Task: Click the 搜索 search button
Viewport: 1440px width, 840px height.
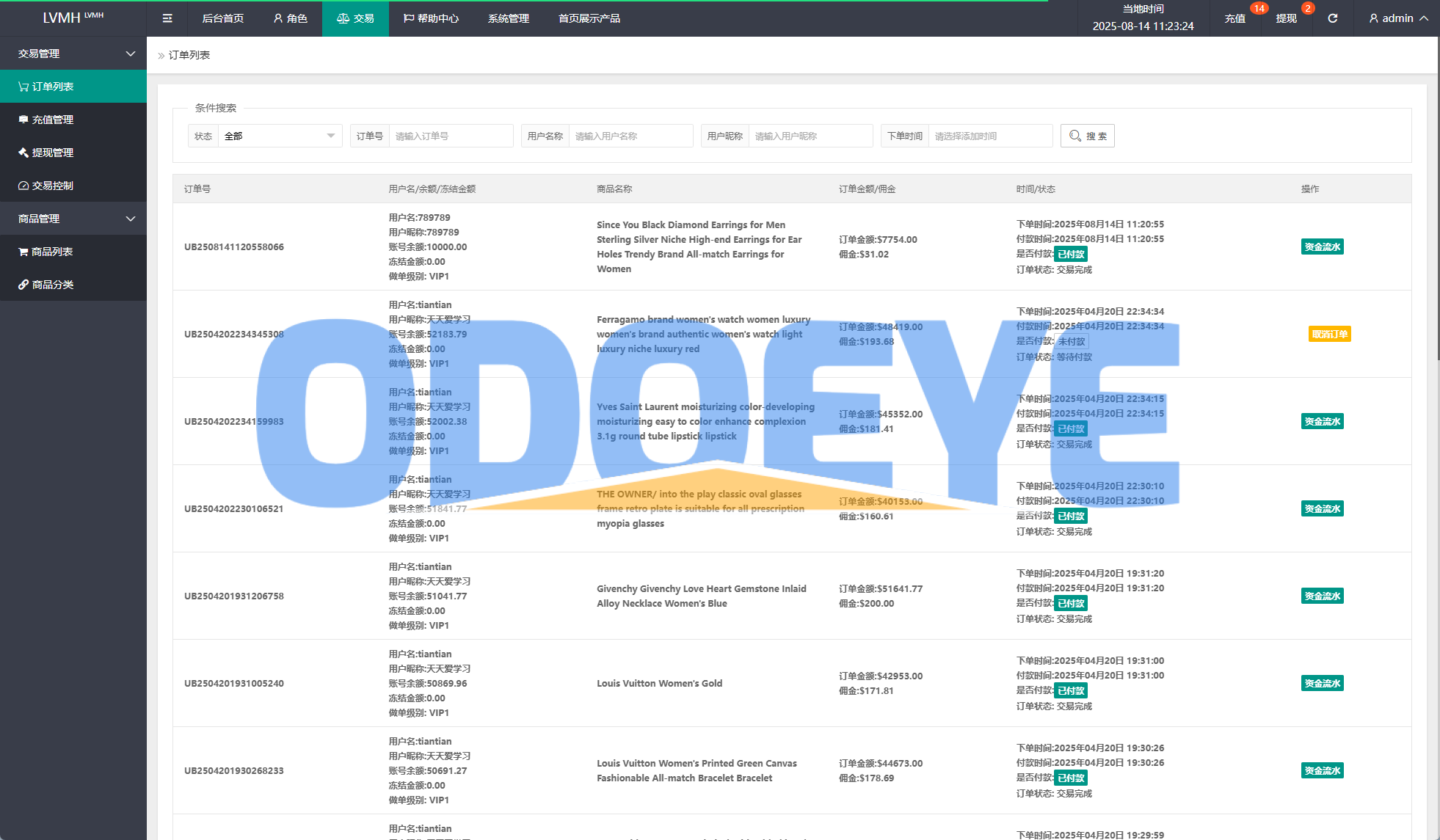Action: [x=1087, y=136]
